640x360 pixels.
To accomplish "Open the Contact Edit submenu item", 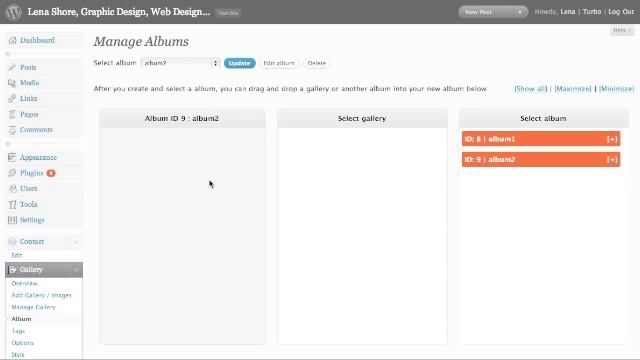I will point(17,255).
